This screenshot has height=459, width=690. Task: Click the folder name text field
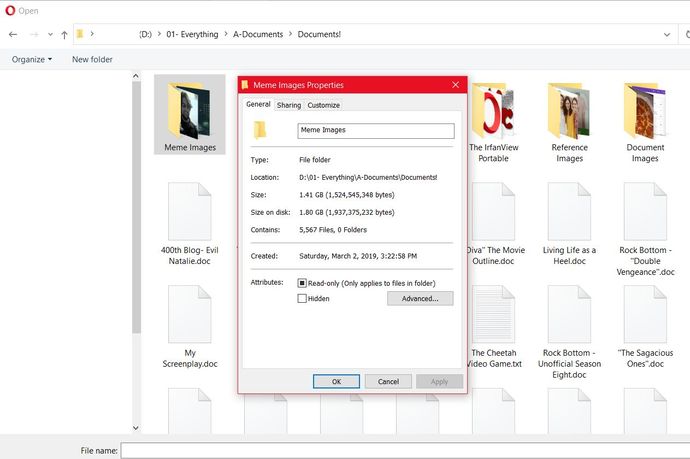coord(376,131)
